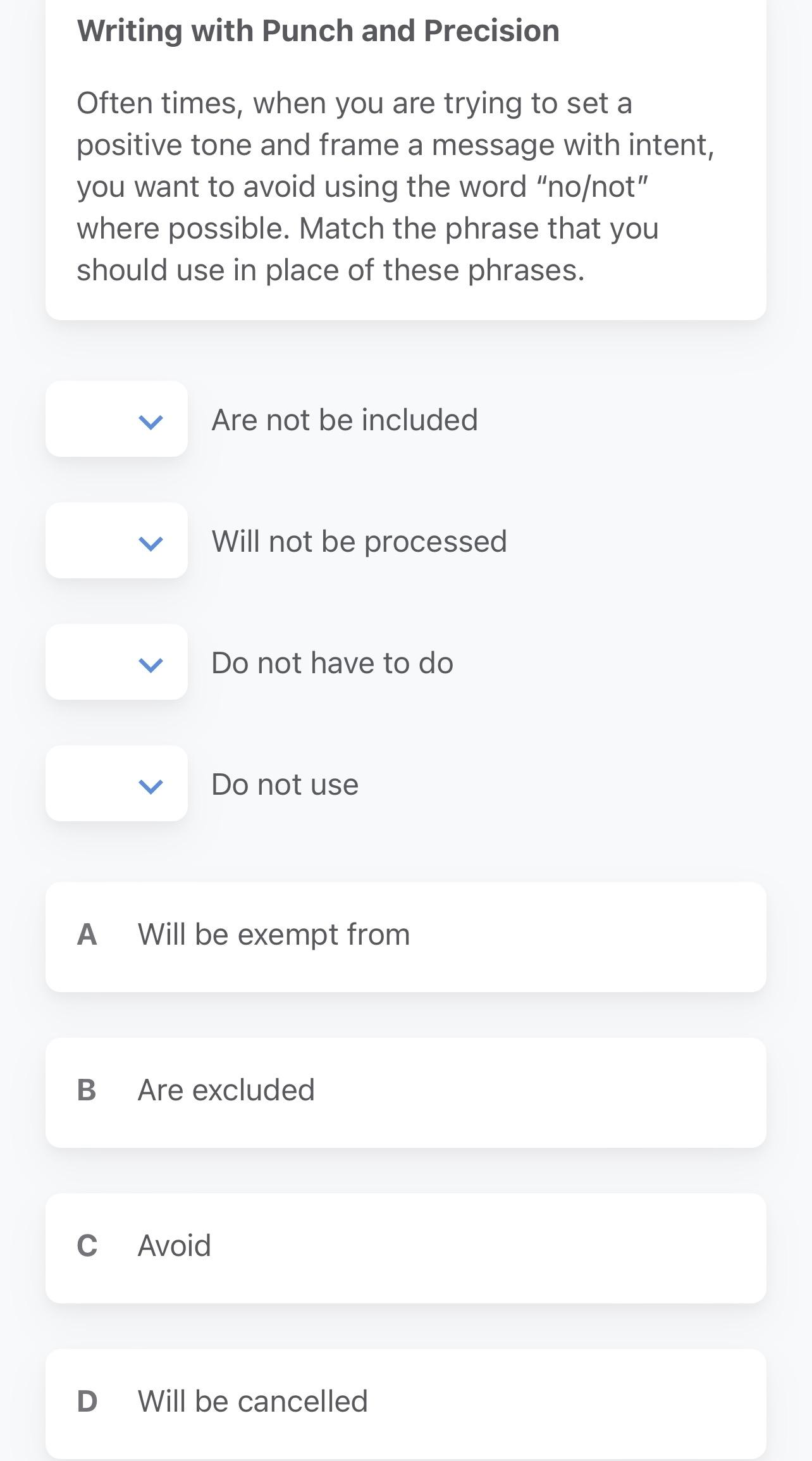The width and height of the screenshot is (812, 1461).
Task: Expand dropdown next to "Do not use"
Action: pyautogui.click(x=117, y=784)
